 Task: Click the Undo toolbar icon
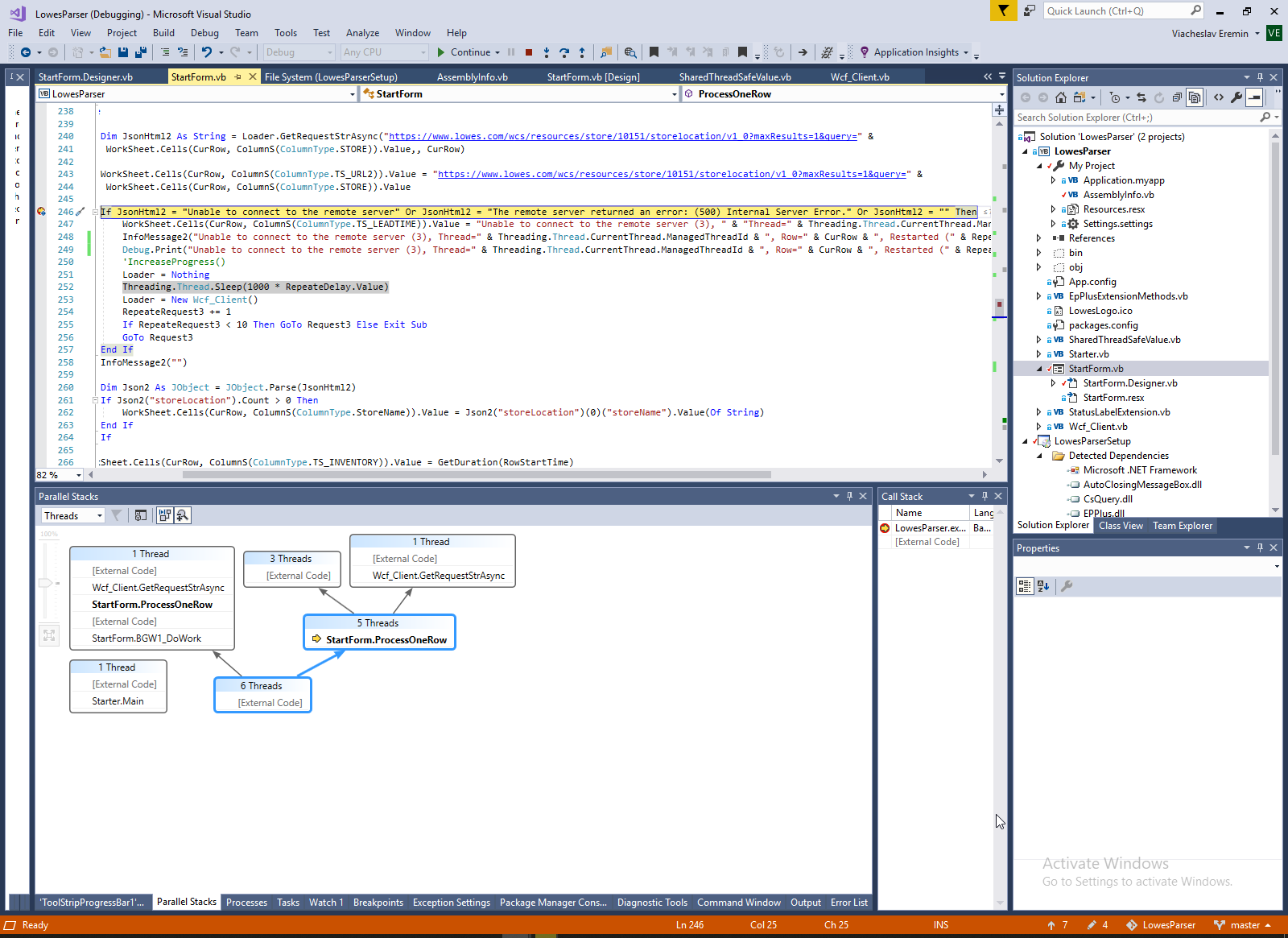(207, 52)
